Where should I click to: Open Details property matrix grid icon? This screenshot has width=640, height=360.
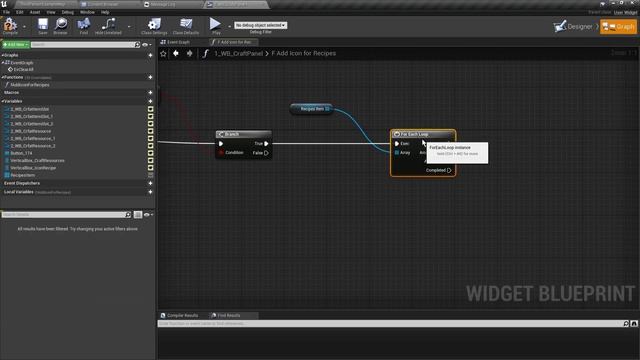pyautogui.click(x=138, y=215)
